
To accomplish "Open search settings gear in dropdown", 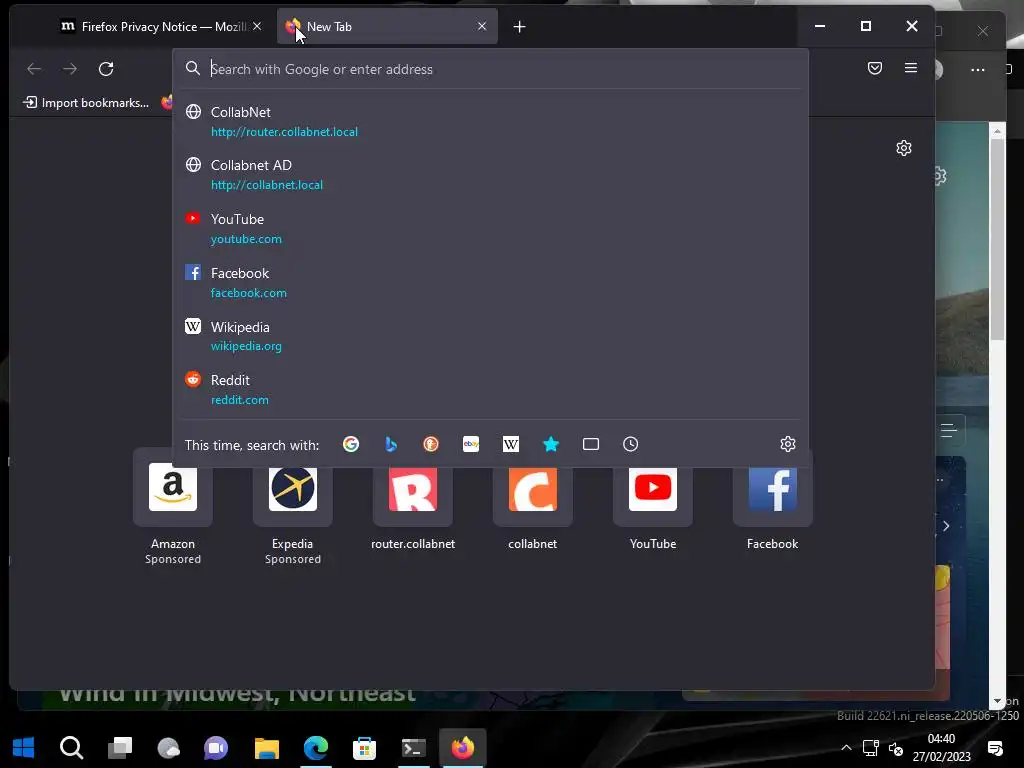I will point(788,444).
